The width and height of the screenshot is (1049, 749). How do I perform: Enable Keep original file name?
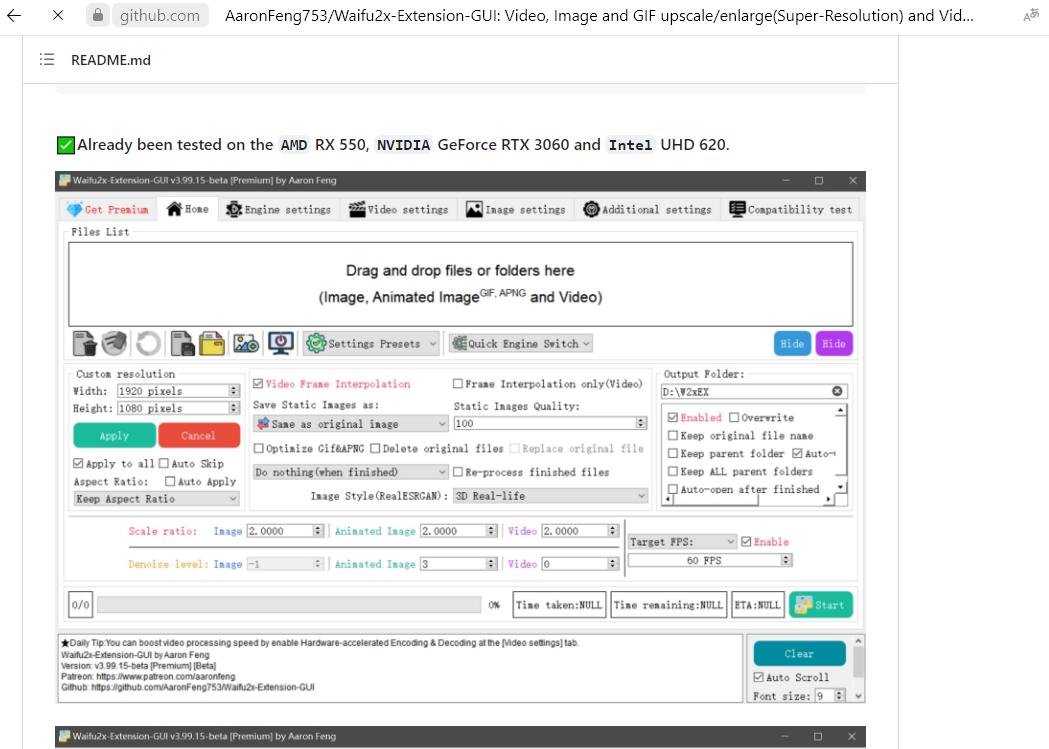point(673,435)
